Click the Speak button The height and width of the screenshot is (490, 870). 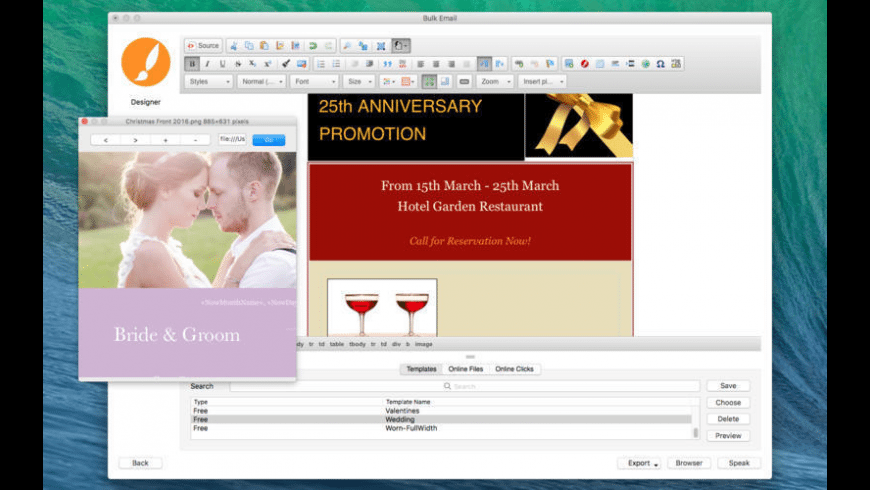pos(739,463)
